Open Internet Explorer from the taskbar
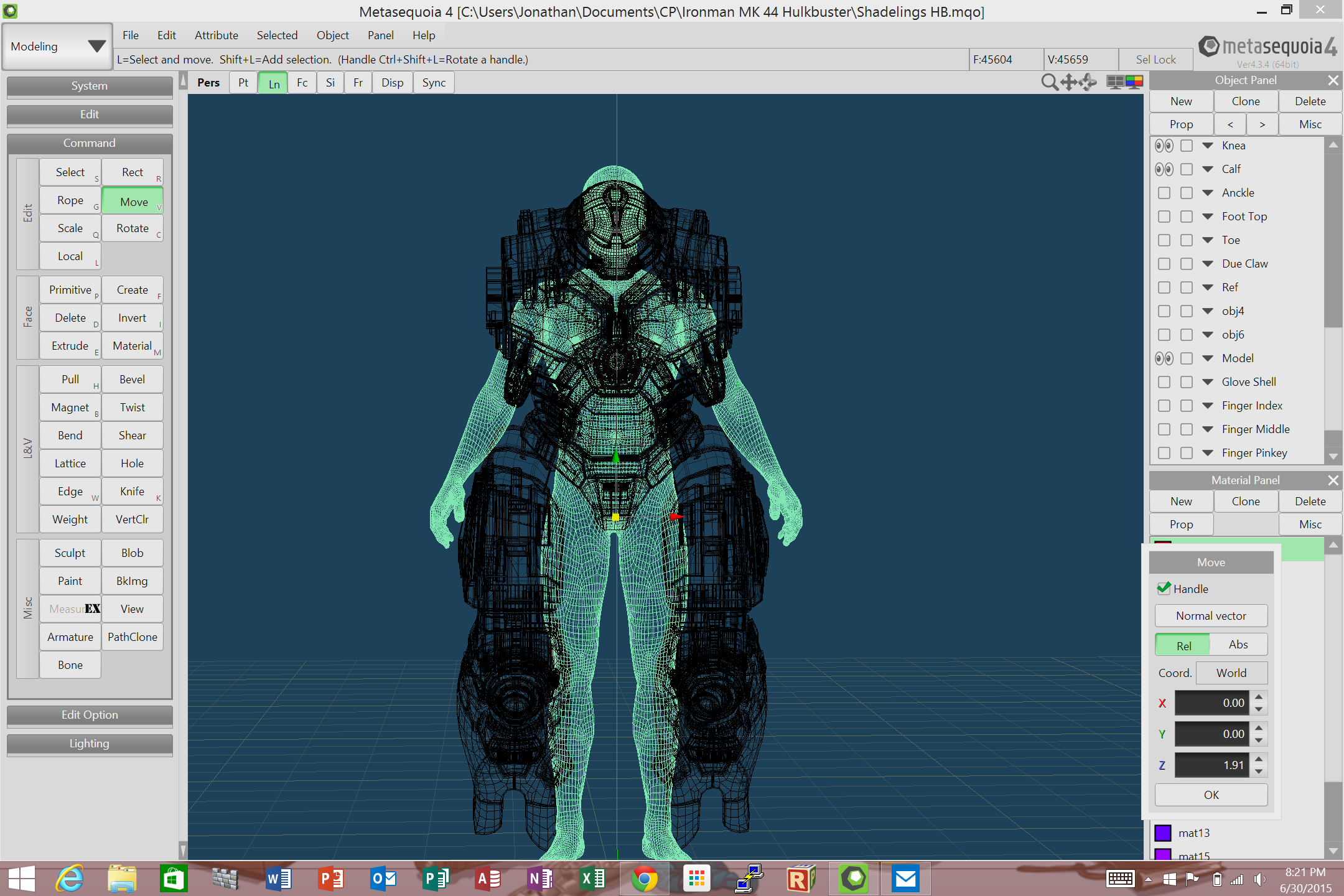This screenshot has height=896, width=1344. (x=70, y=879)
